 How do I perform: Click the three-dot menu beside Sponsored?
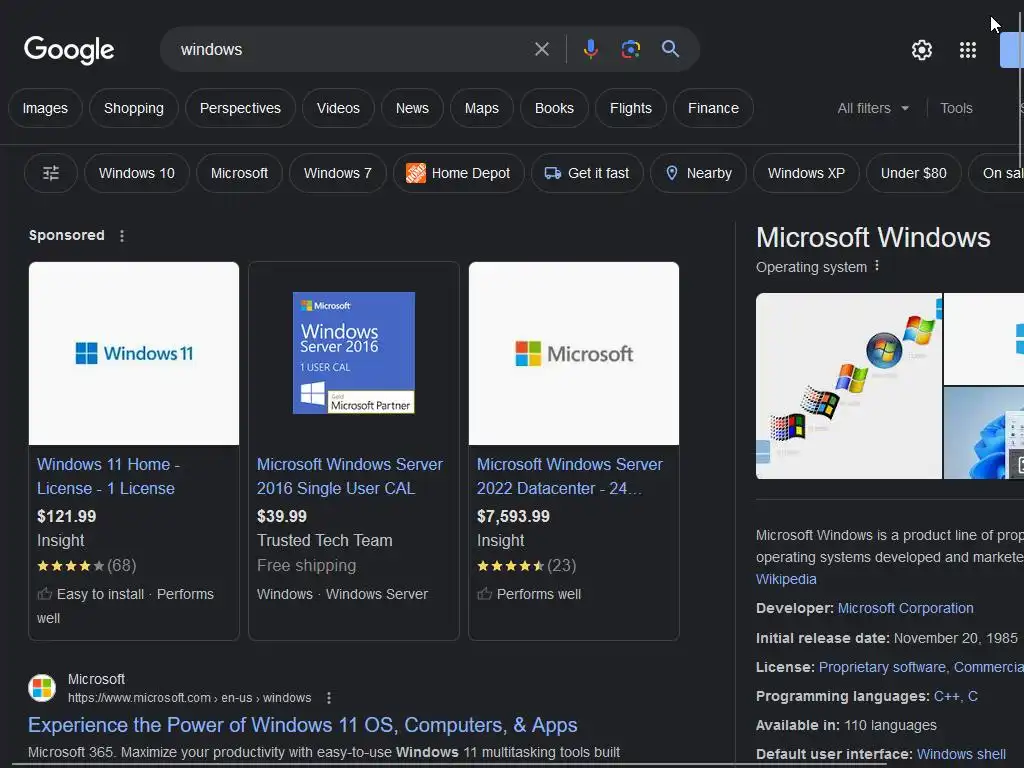(122, 236)
